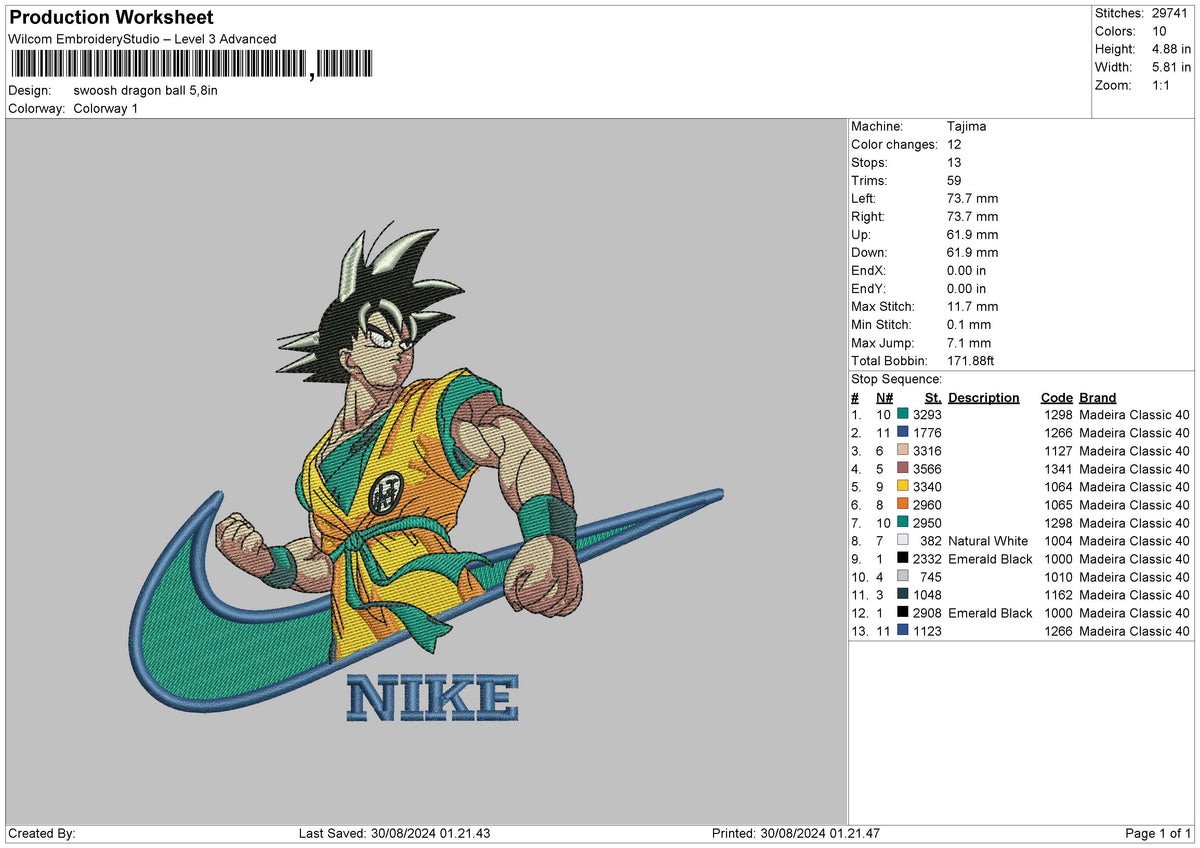The width and height of the screenshot is (1200, 848).
Task: Select thread code 1010
Action: [x=1058, y=577]
